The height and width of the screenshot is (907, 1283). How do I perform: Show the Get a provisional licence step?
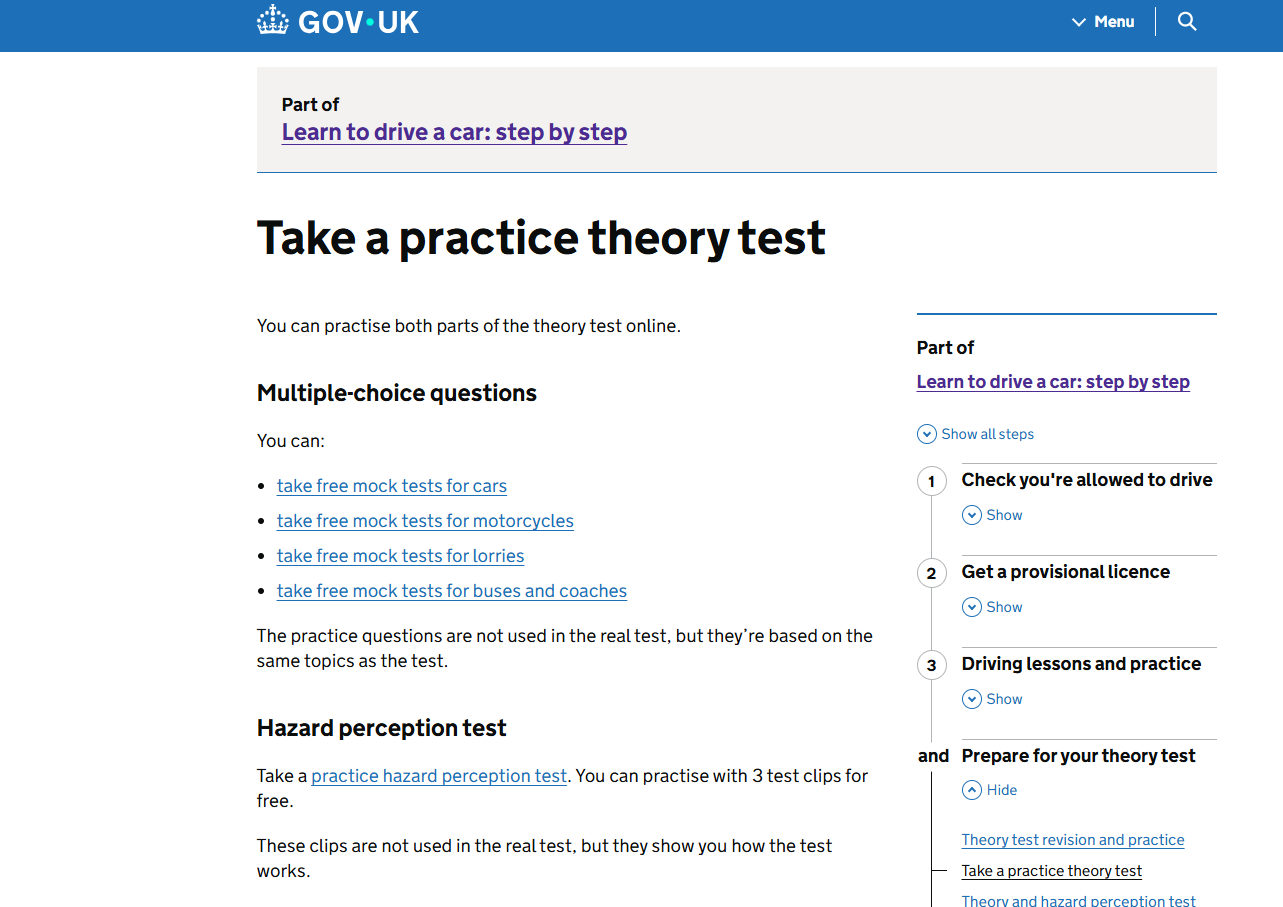pos(992,607)
